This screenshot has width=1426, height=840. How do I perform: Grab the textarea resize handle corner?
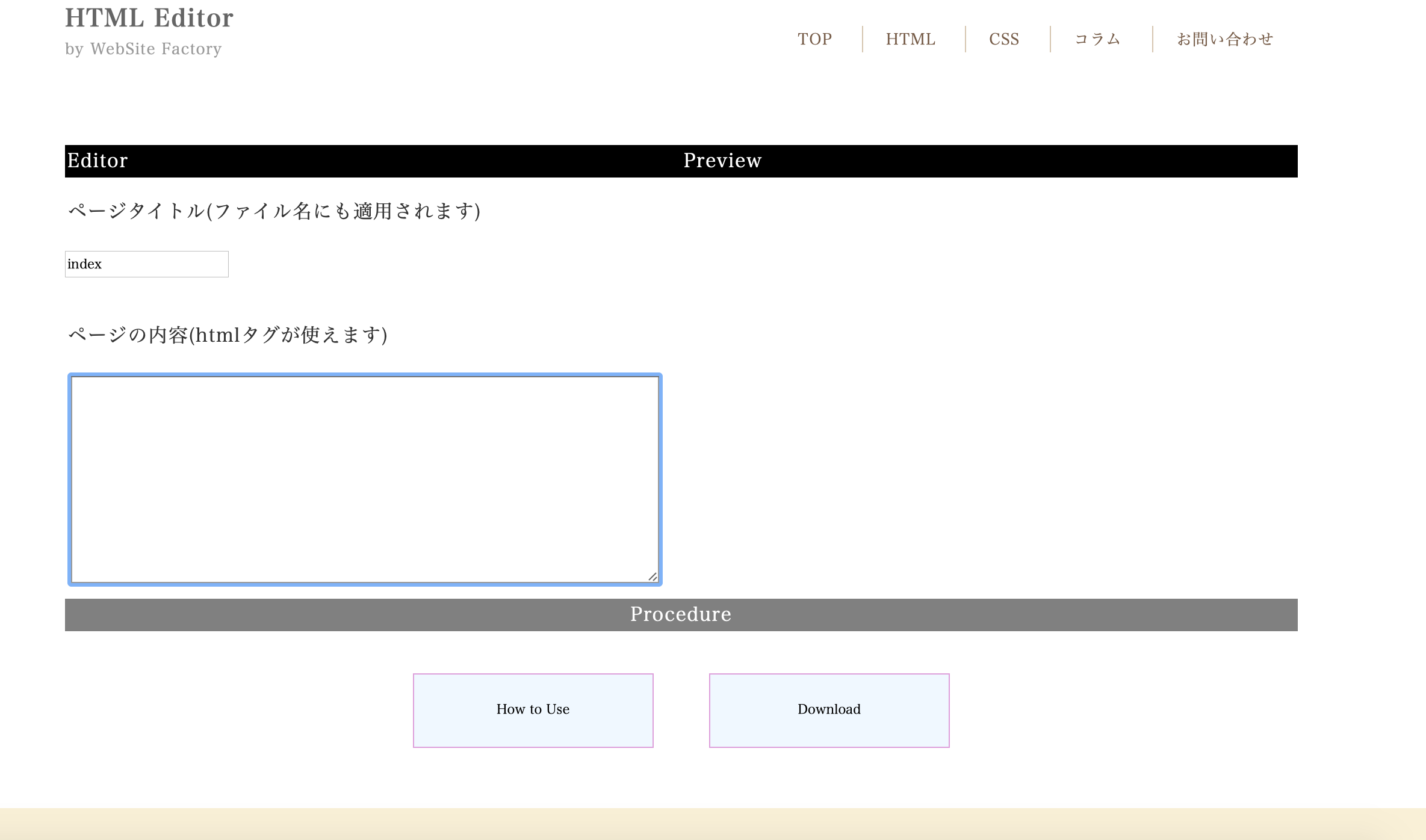pyautogui.click(x=653, y=576)
